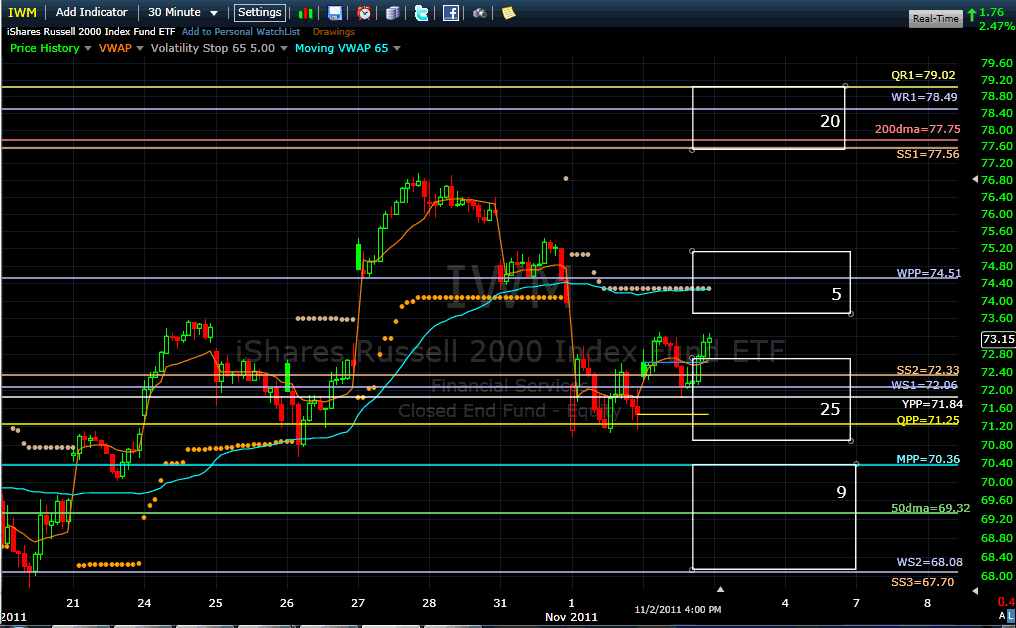Open the alarm clock alert icon
This screenshot has height=628, width=1016.
(364, 13)
